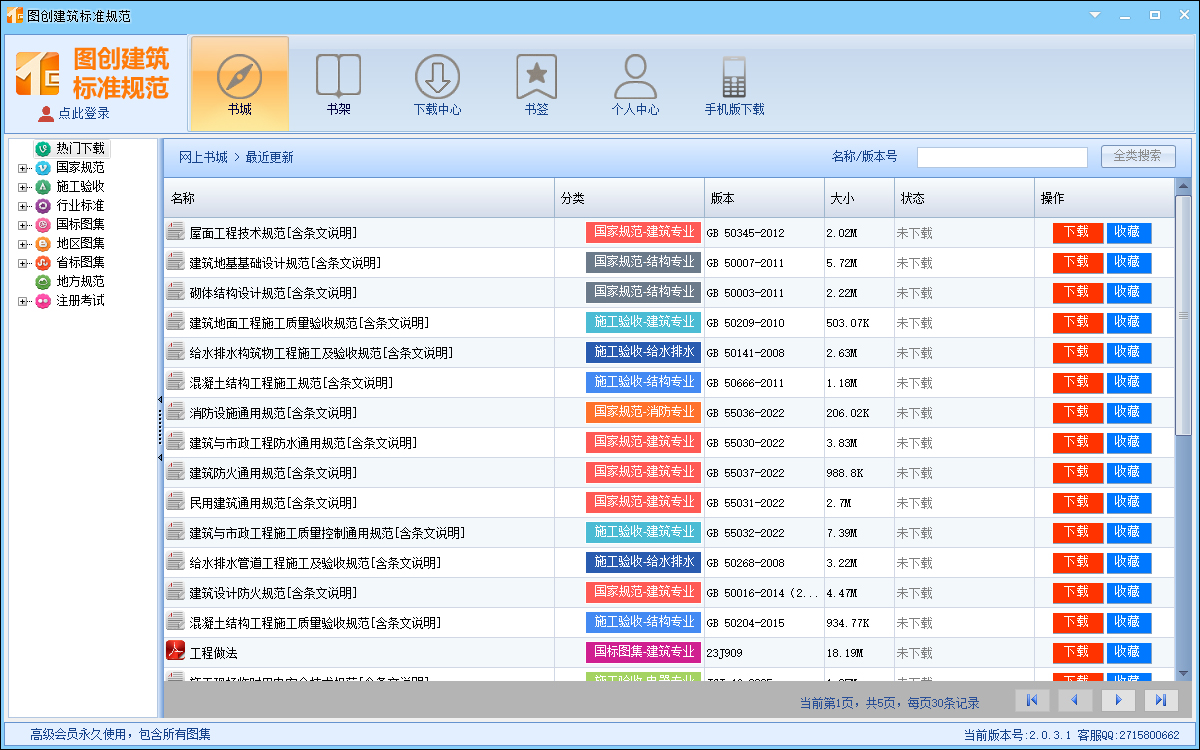Jump to the first page arrow
Image resolution: width=1200 pixels, height=750 pixels.
tap(1032, 700)
